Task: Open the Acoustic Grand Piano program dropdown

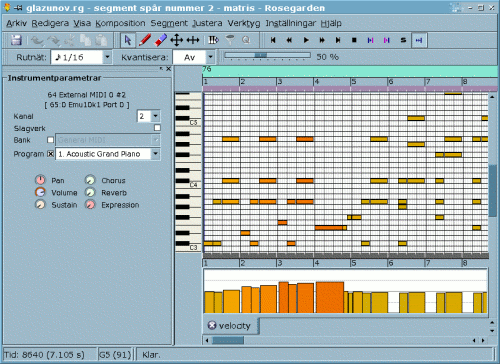Action: (x=155, y=154)
